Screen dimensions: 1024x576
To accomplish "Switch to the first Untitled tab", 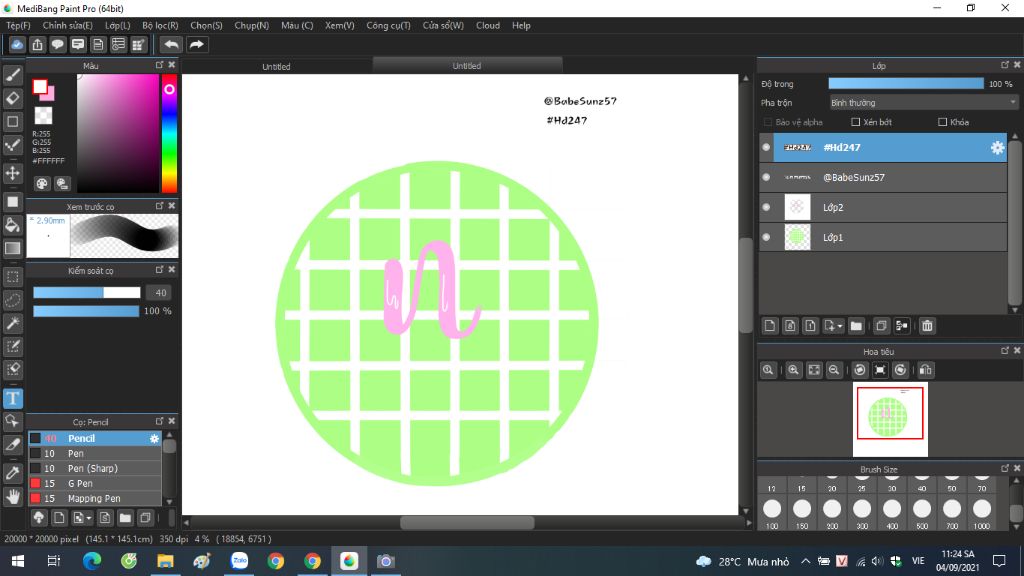I will [x=276, y=66].
